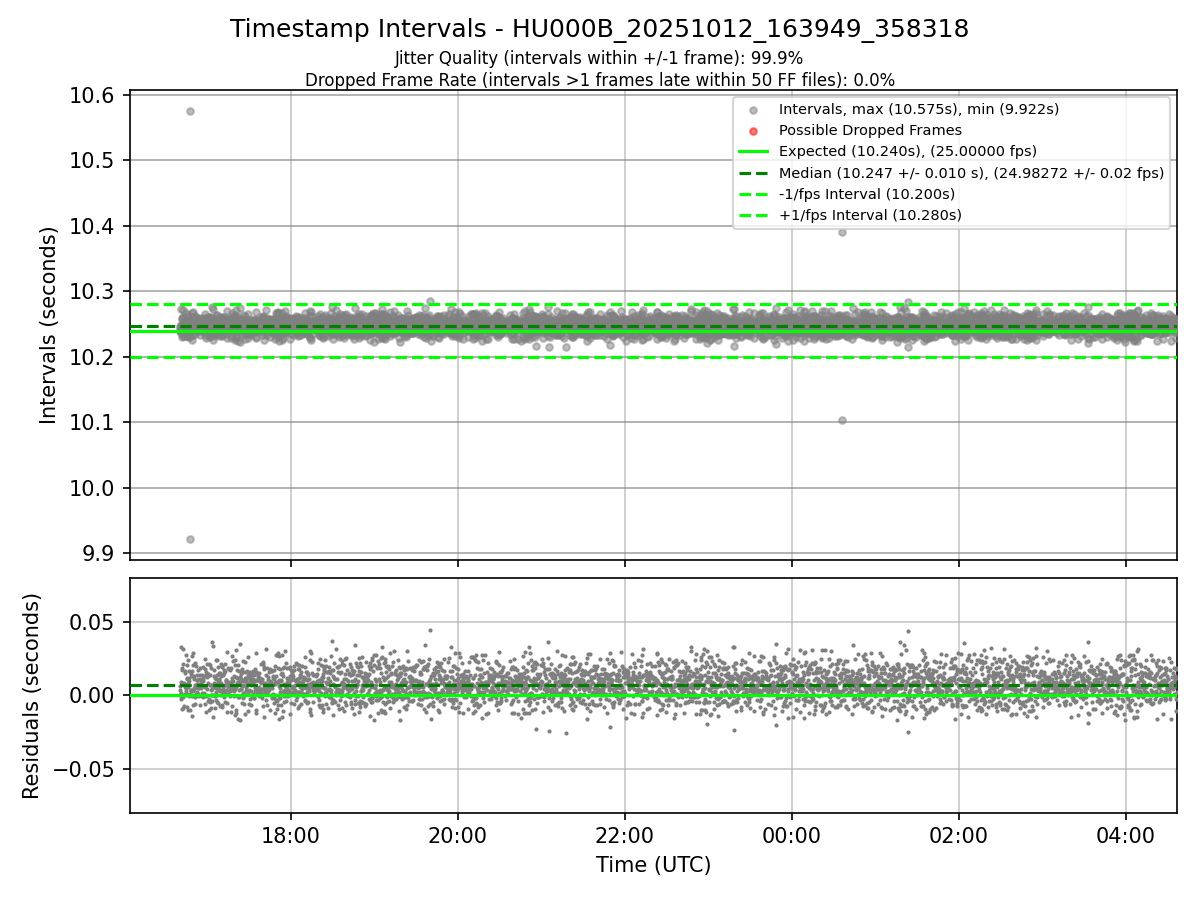This screenshot has width=1200, height=900.
Task: Click the 'Time (UTC)' x-axis label
Action: (x=653, y=865)
